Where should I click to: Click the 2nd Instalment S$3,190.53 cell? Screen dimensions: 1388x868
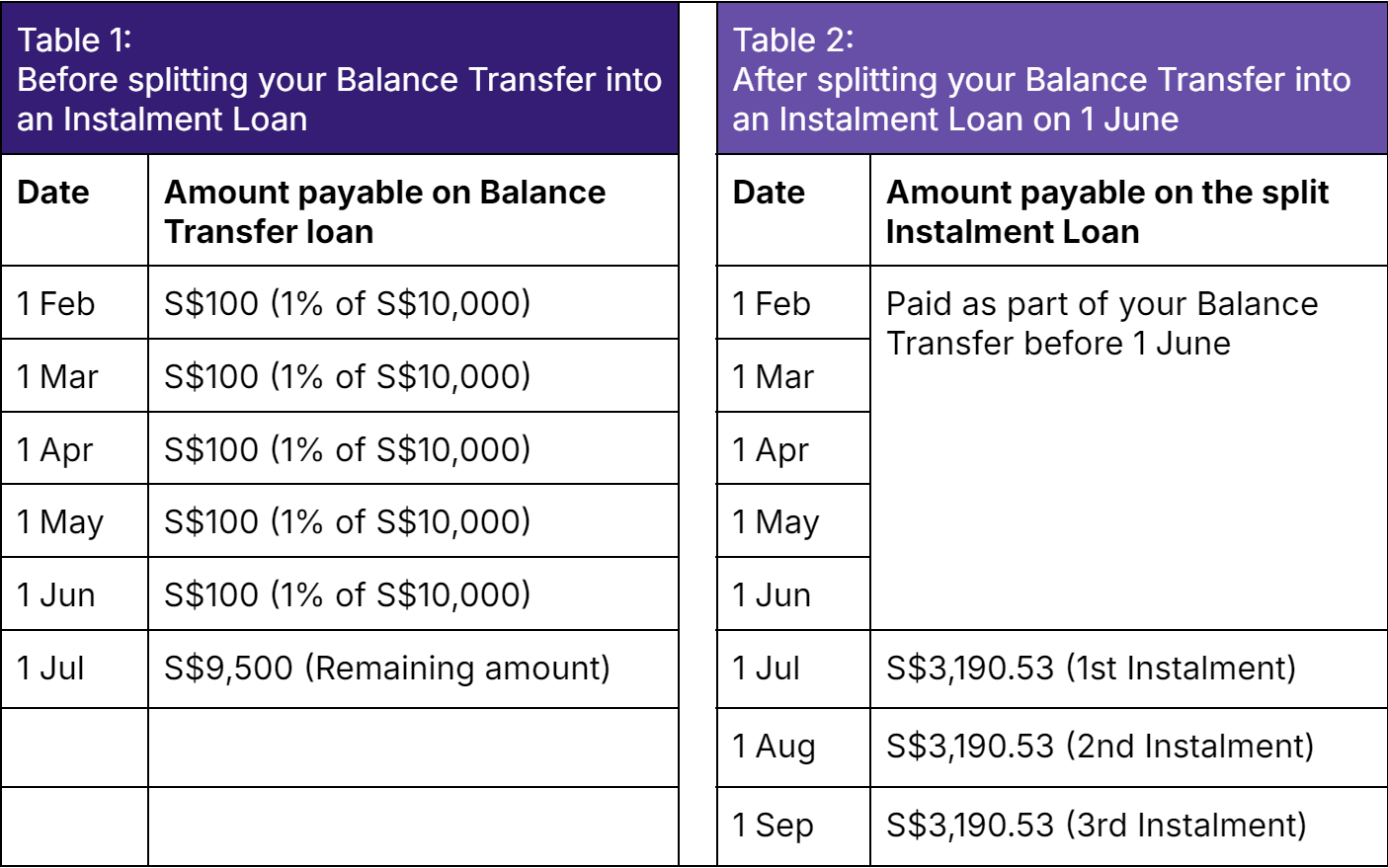pos(1128,747)
